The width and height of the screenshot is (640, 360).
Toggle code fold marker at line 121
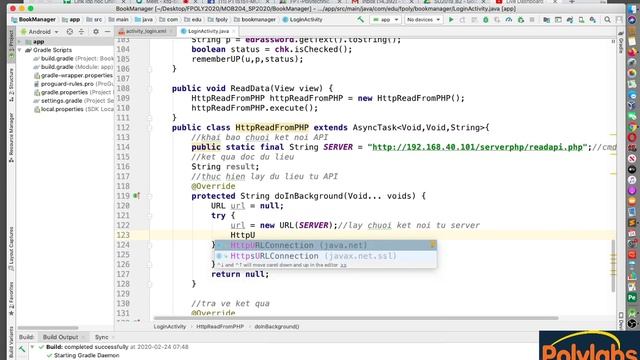tap(150, 216)
